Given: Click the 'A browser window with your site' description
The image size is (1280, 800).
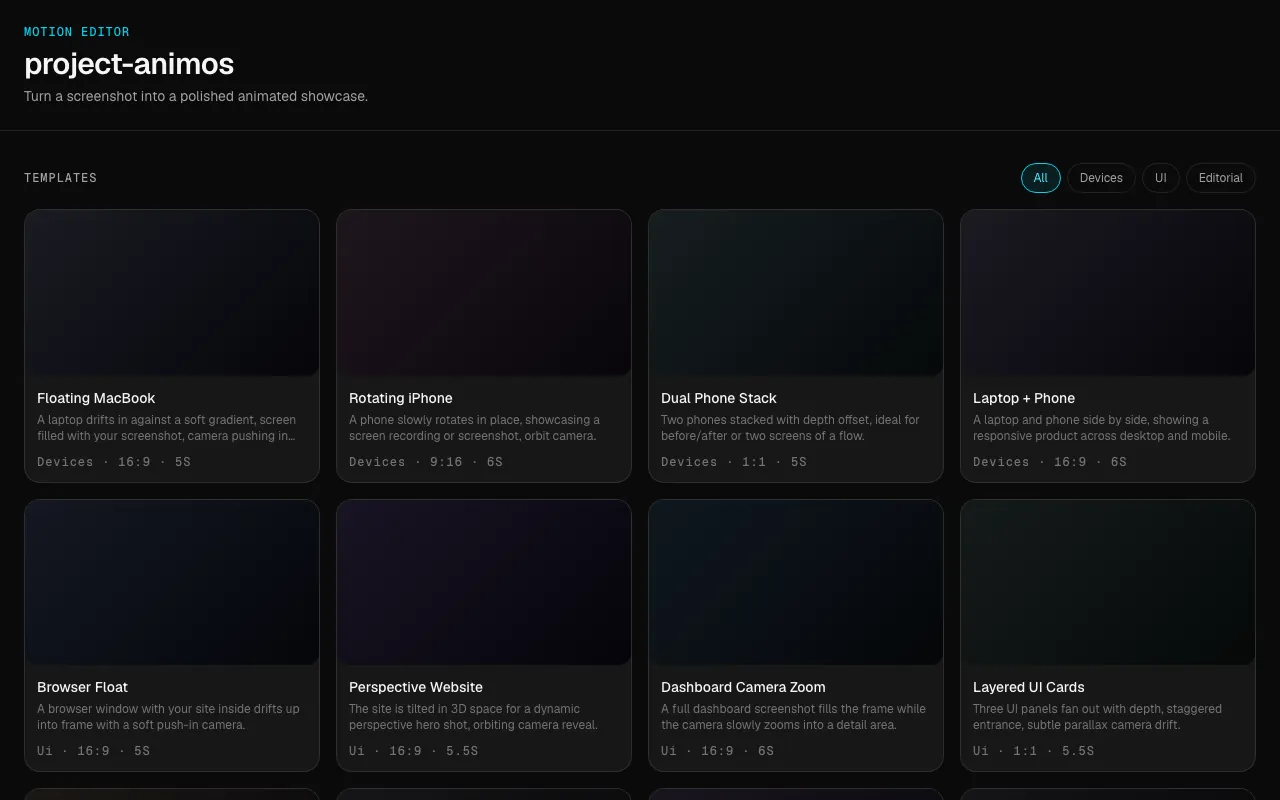Looking at the screenshot, I should point(168,717).
